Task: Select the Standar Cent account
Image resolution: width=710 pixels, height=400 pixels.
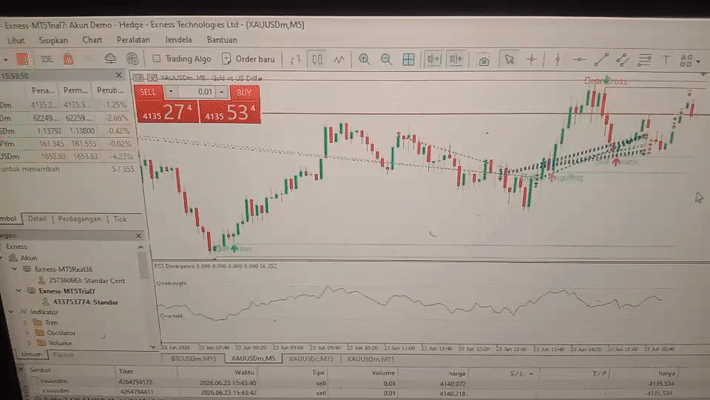Action: point(86,280)
